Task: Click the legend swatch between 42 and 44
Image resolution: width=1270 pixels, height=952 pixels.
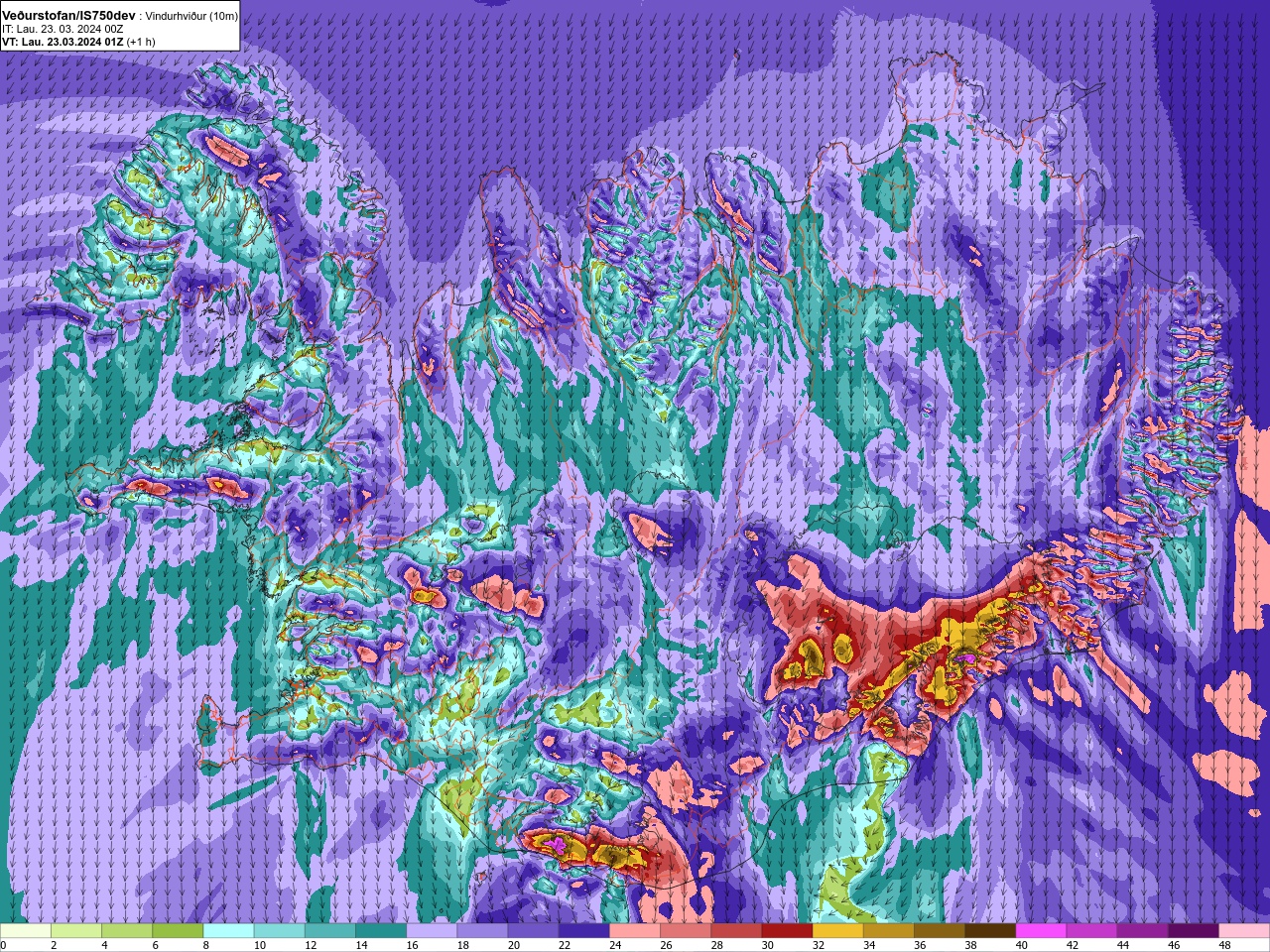Action: tap(1092, 931)
